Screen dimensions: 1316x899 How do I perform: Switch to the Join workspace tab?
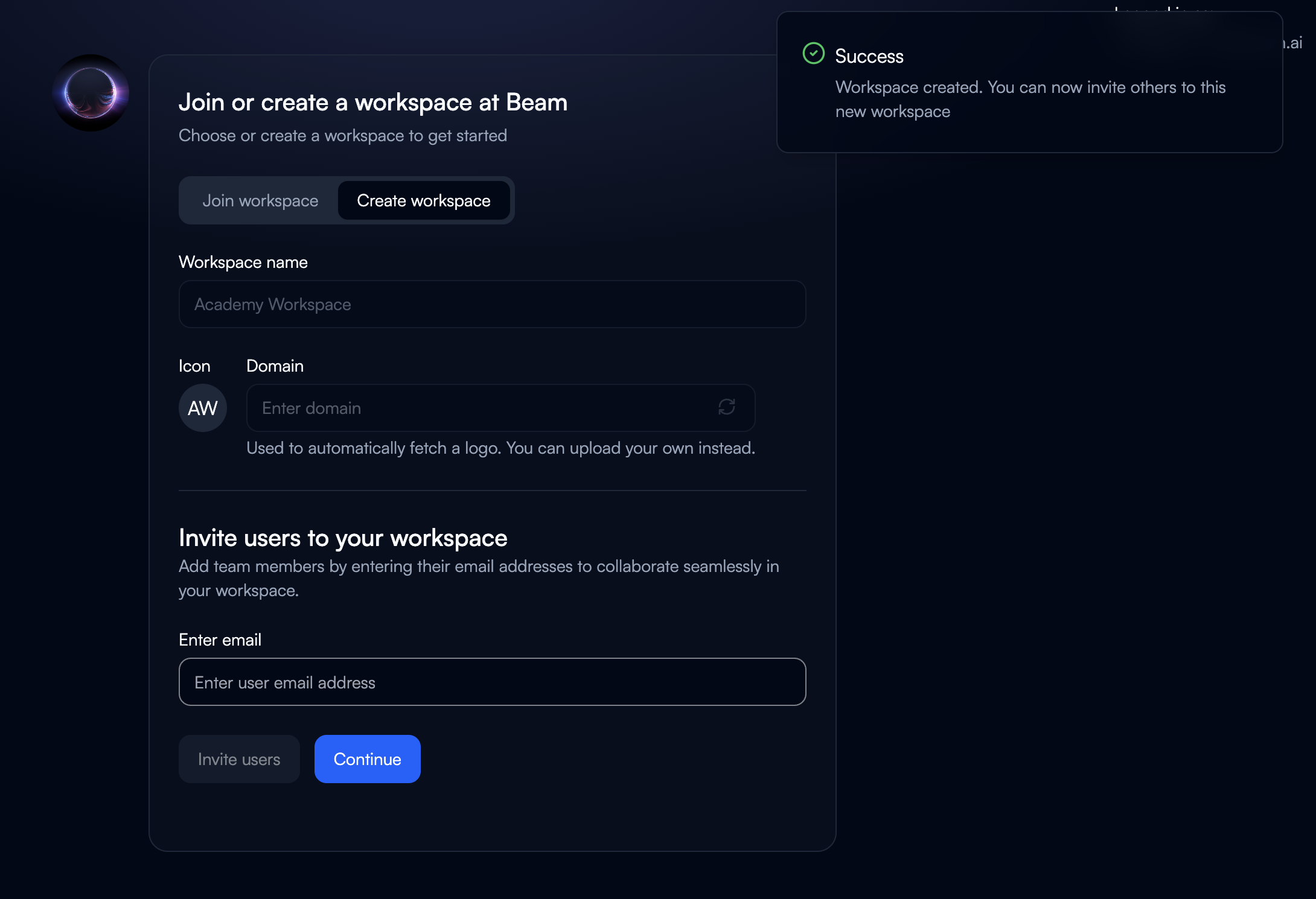[260, 201]
